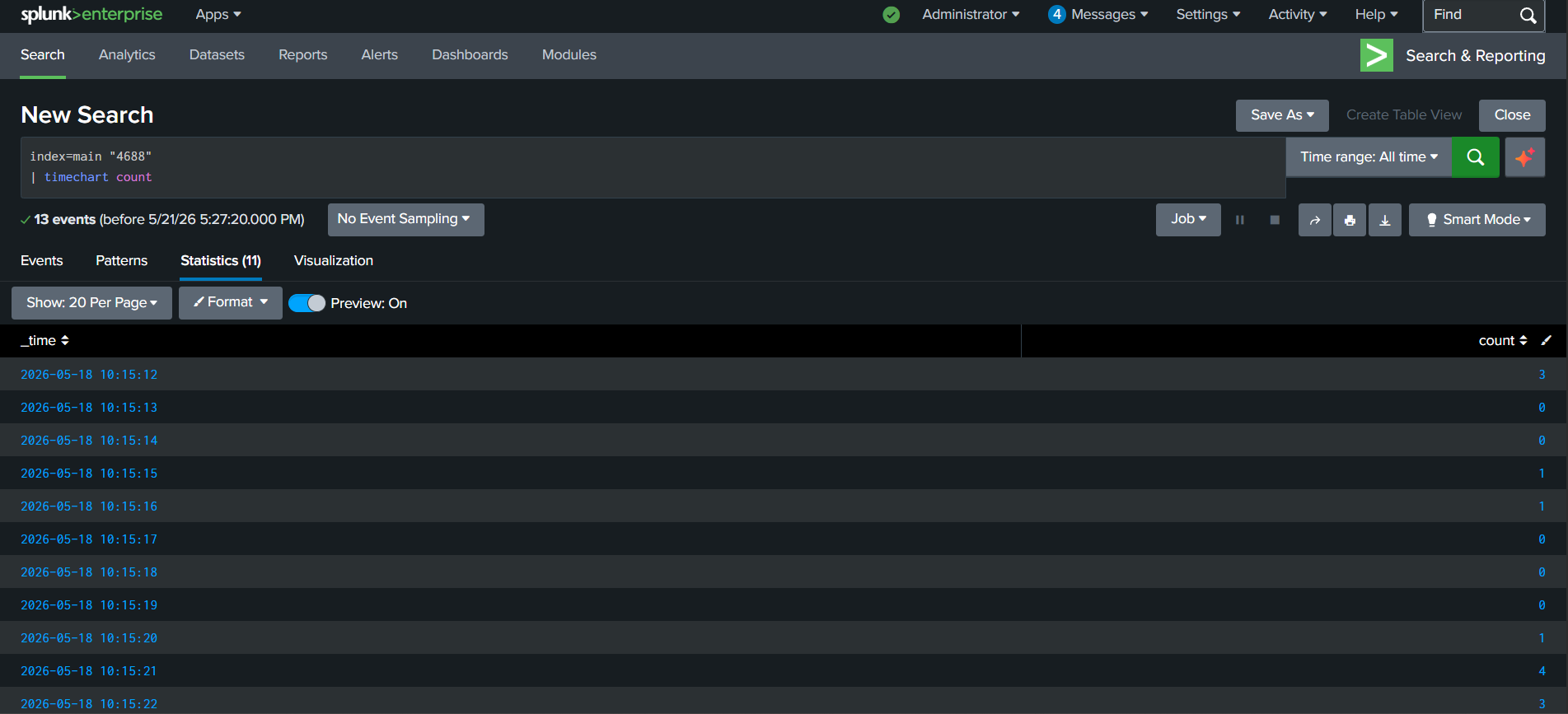
Task: Pause the search job
Action: pos(1239,220)
